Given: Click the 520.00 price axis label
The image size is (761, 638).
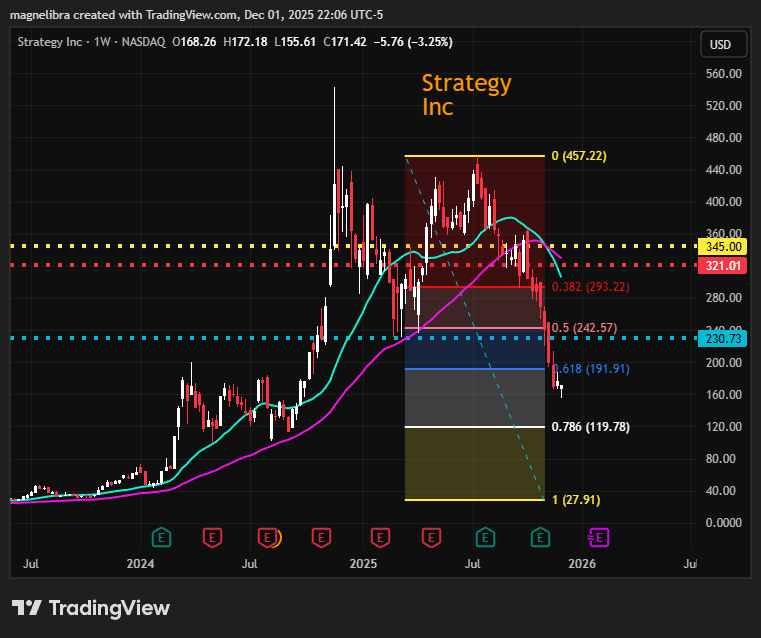Looking at the screenshot, I should pos(724,106).
